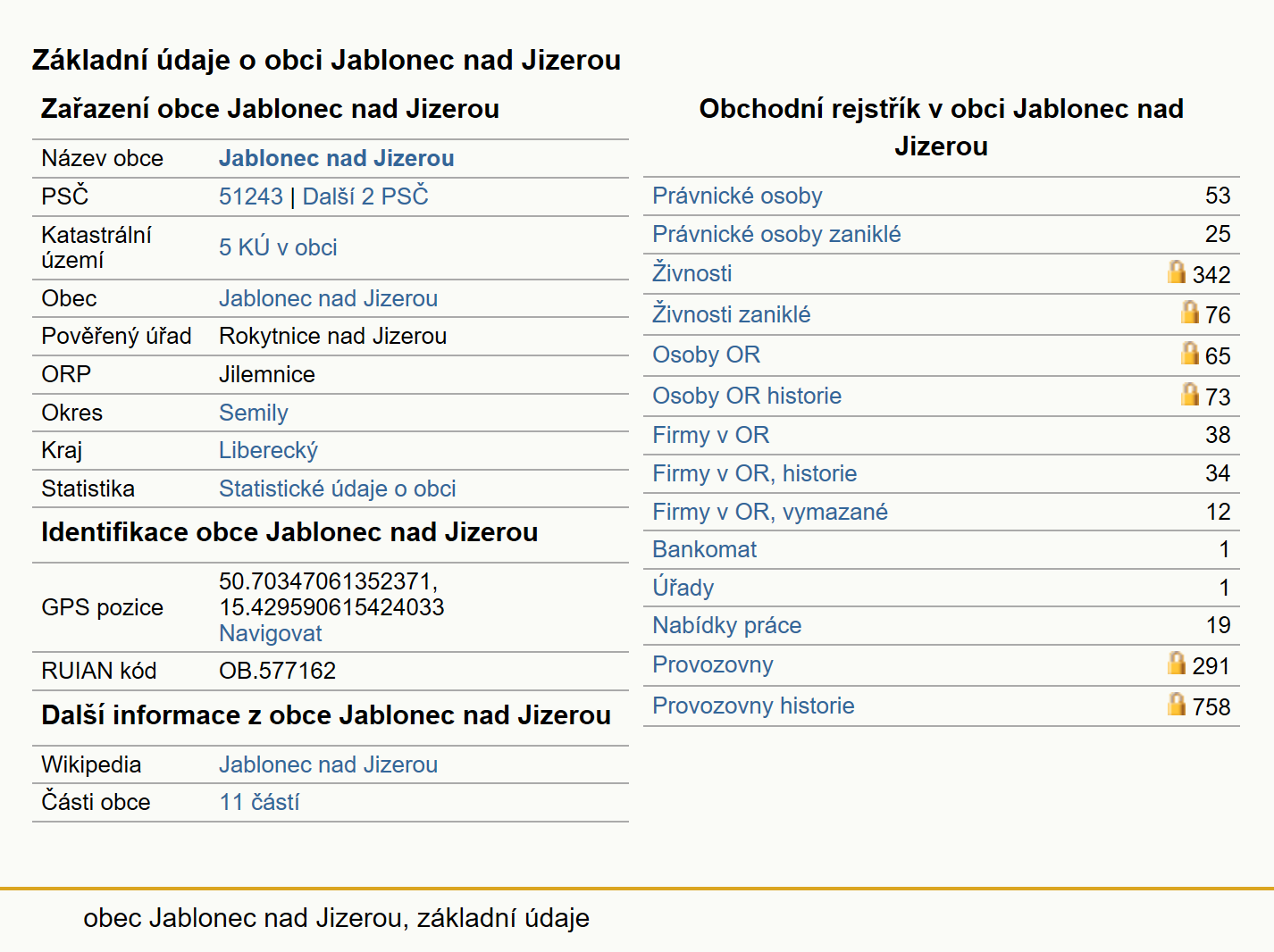Open Živnosti zaniklé link
This screenshot has width=1274, height=952.
pyautogui.click(x=732, y=314)
